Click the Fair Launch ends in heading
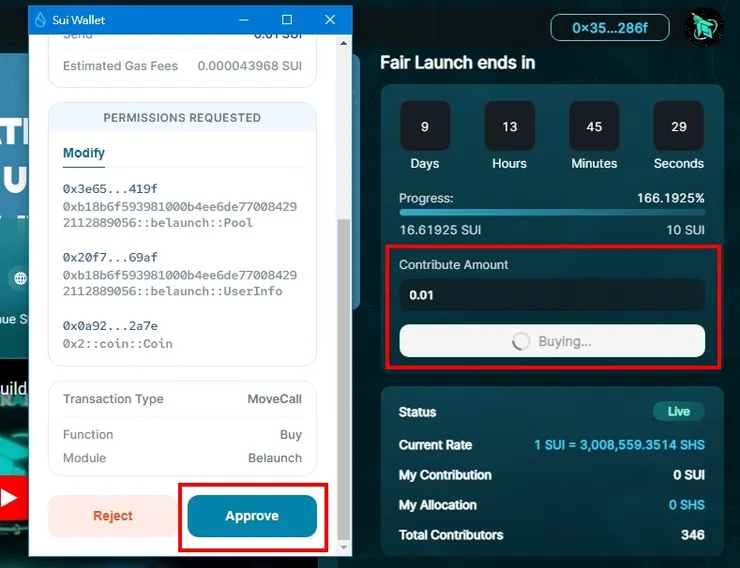This screenshot has height=568, width=740. pos(458,62)
